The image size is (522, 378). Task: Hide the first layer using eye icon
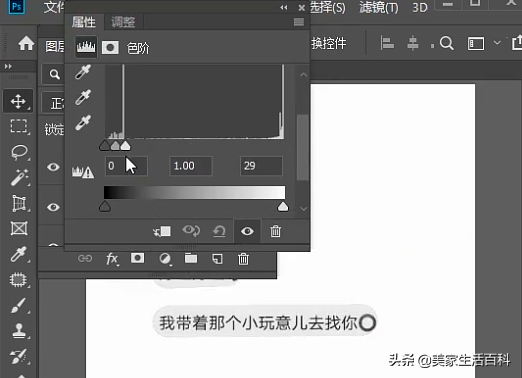[53, 167]
